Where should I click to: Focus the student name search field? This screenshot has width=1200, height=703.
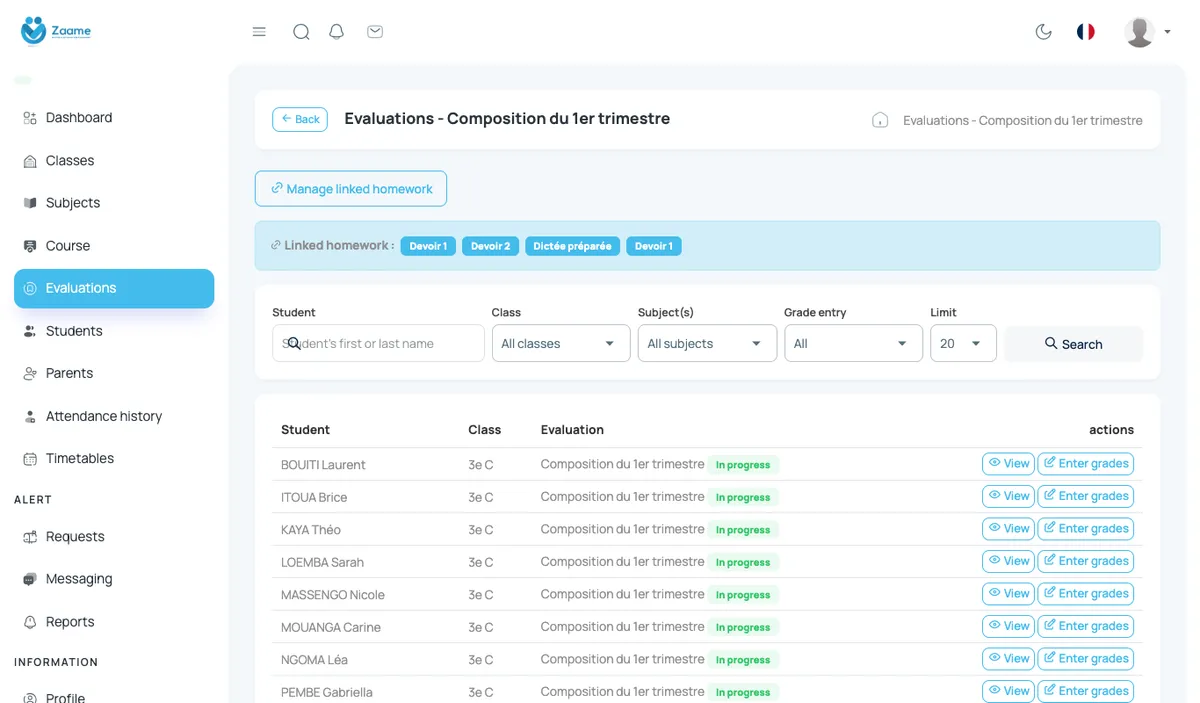pyautogui.click(x=378, y=343)
